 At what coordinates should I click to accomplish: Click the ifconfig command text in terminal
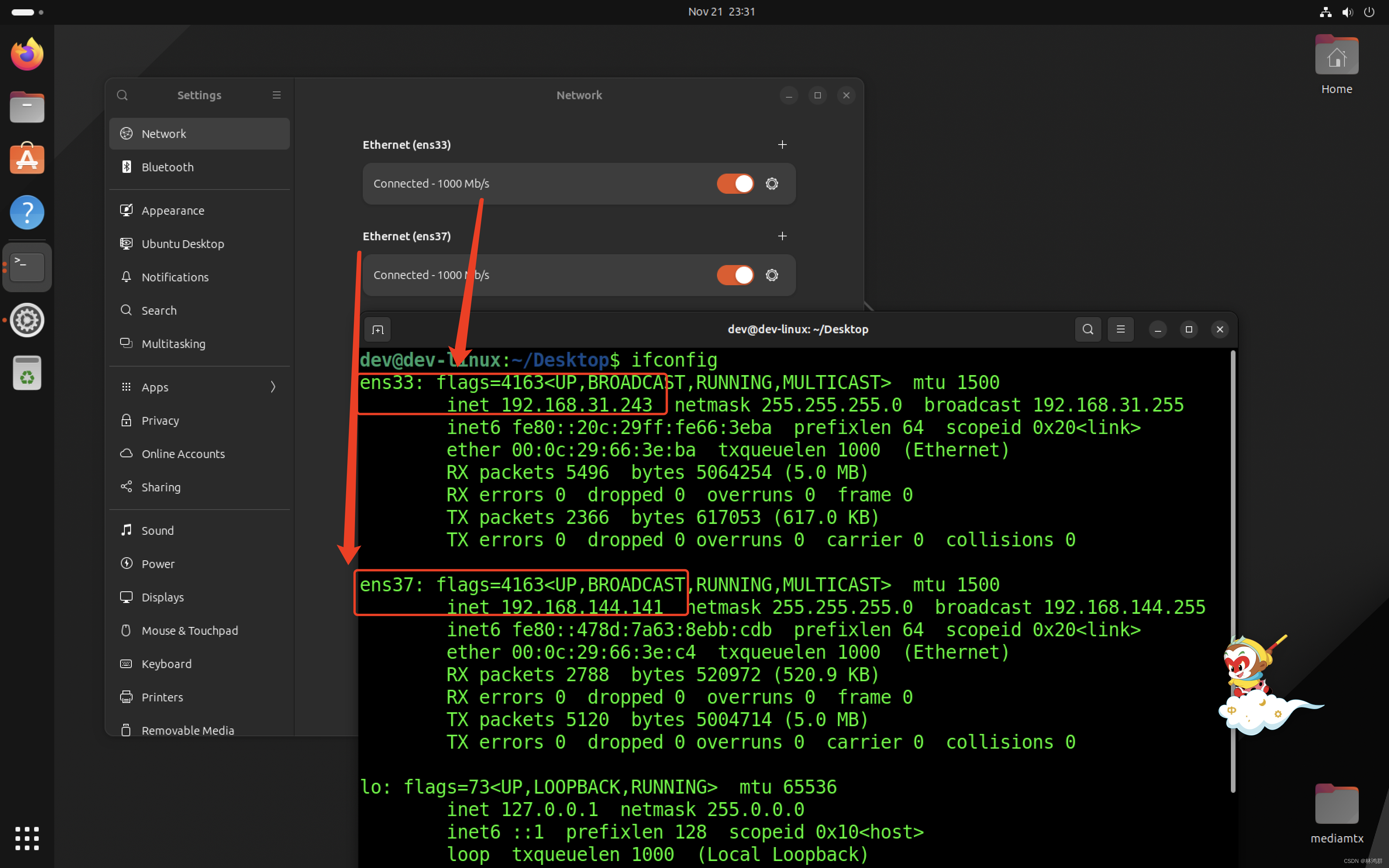point(674,360)
